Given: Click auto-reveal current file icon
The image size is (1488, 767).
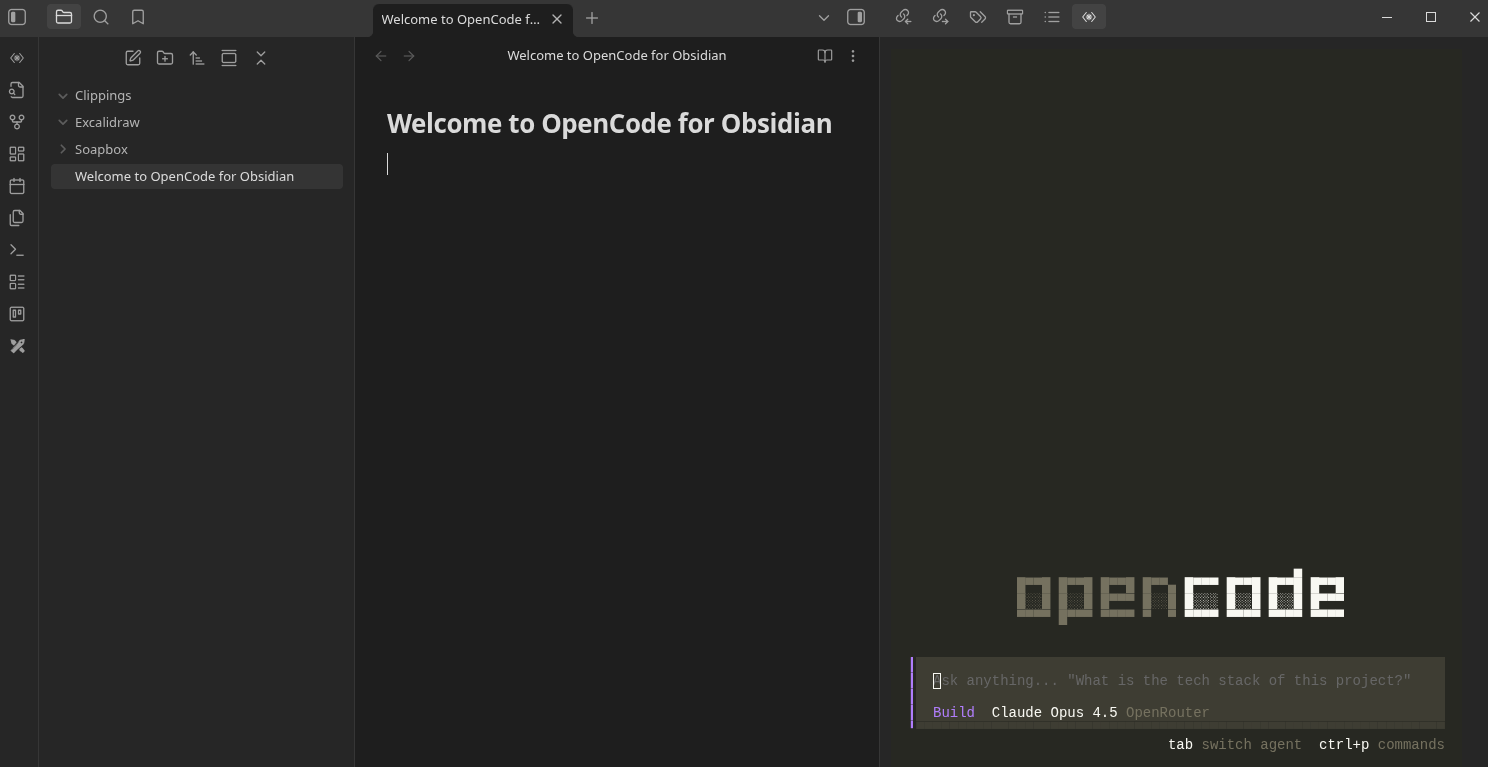Looking at the screenshot, I should [x=229, y=58].
